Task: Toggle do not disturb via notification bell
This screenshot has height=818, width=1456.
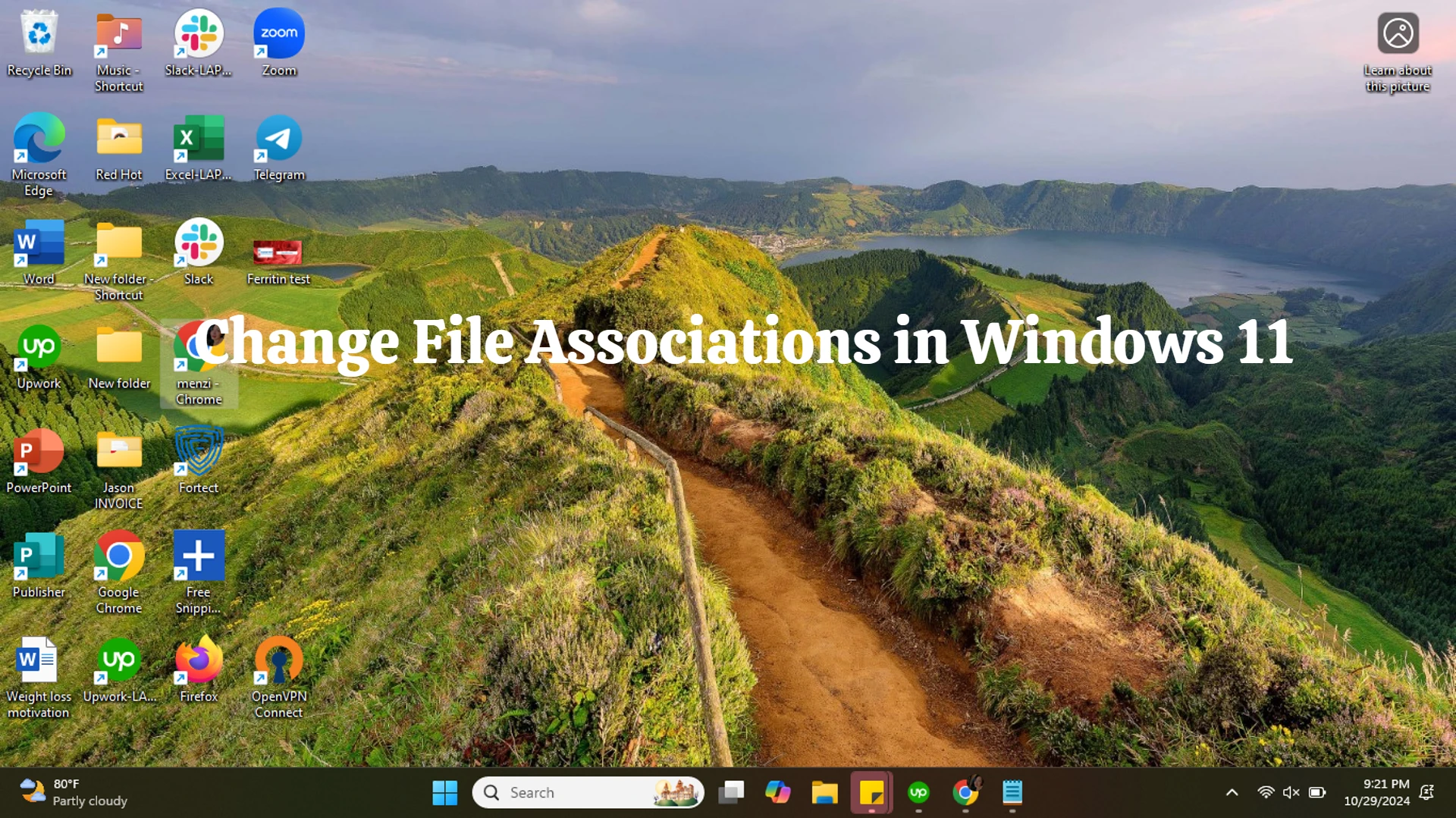Action: pos(1426,792)
